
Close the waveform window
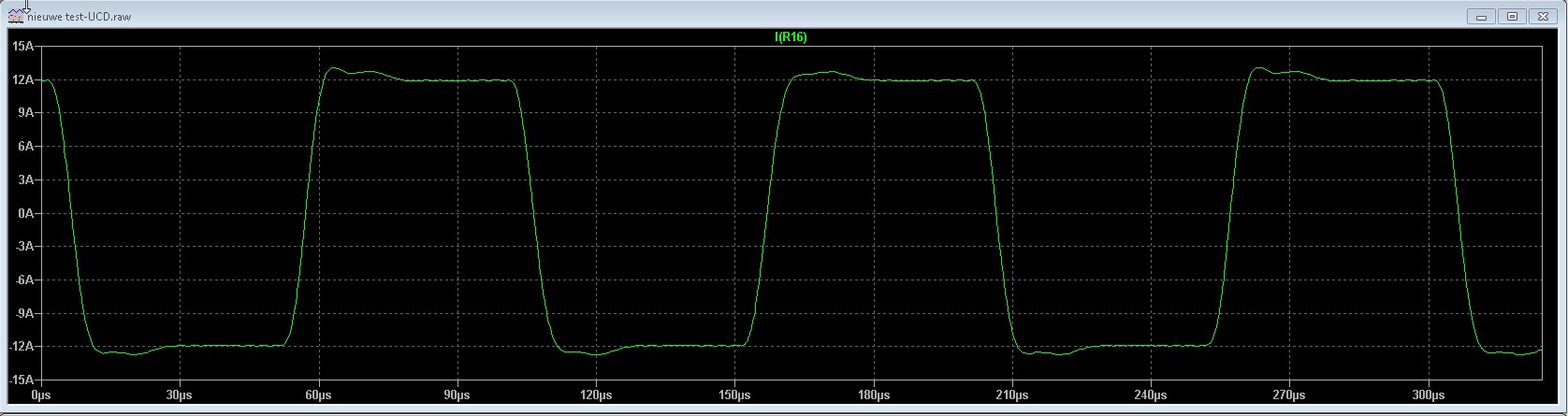click(x=1543, y=16)
